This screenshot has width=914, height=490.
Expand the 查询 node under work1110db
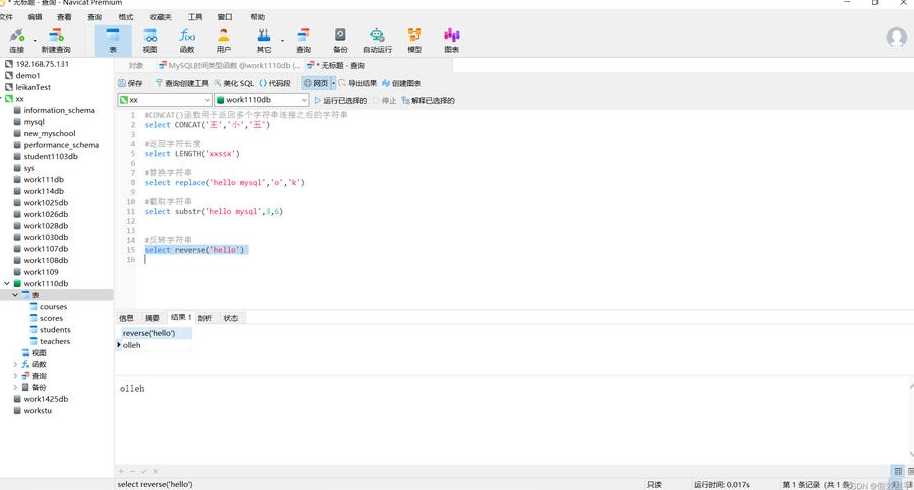coord(15,376)
